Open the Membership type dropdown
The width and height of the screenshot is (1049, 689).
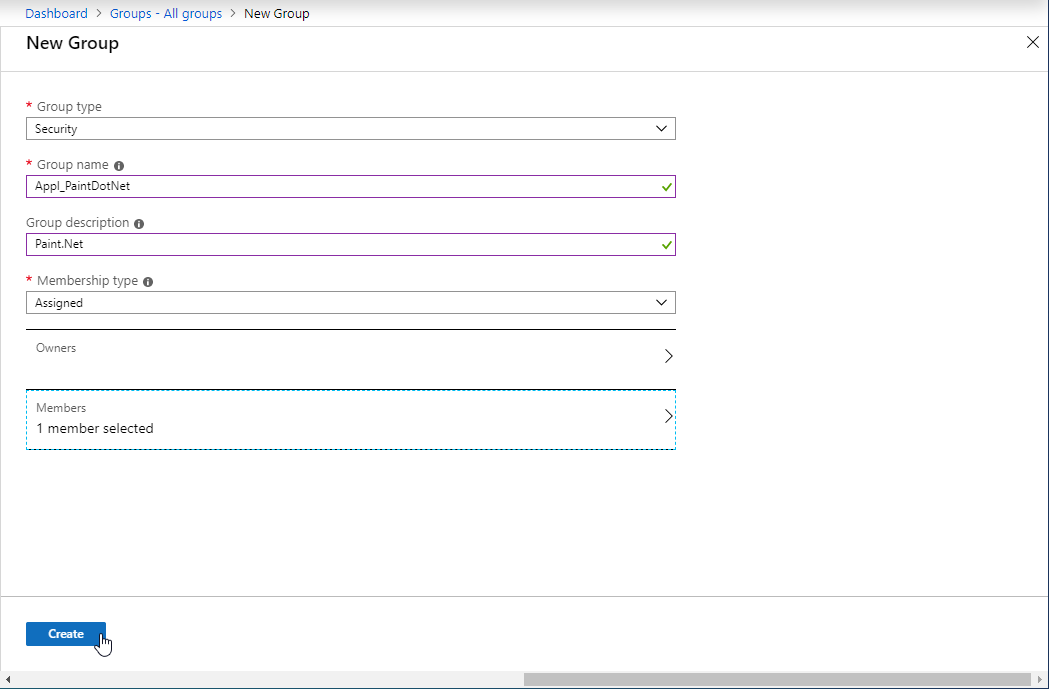coord(350,303)
